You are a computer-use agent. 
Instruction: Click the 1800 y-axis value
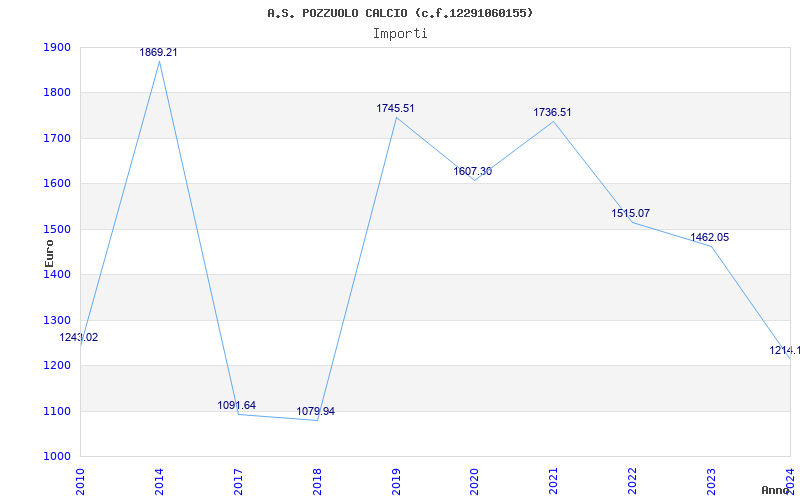point(57,93)
